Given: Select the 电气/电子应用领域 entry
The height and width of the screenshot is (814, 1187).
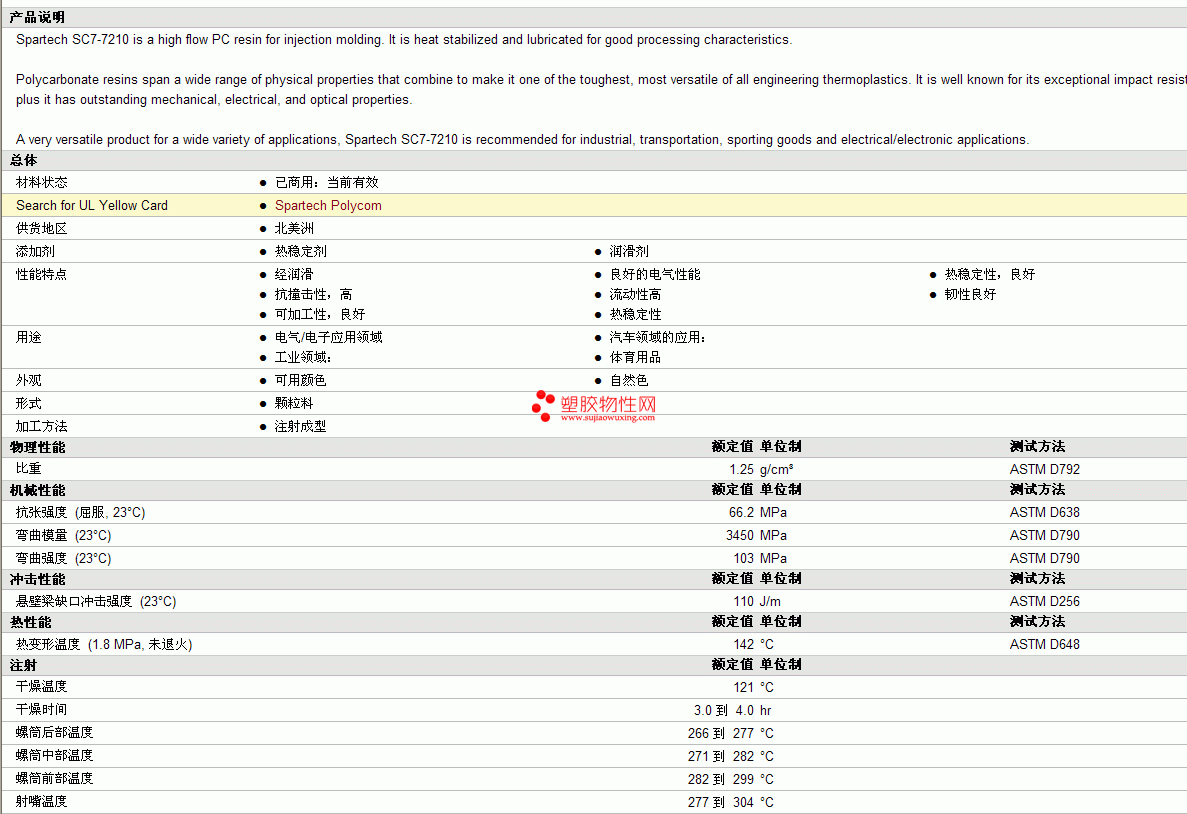Looking at the screenshot, I should pyautogui.click(x=329, y=337).
